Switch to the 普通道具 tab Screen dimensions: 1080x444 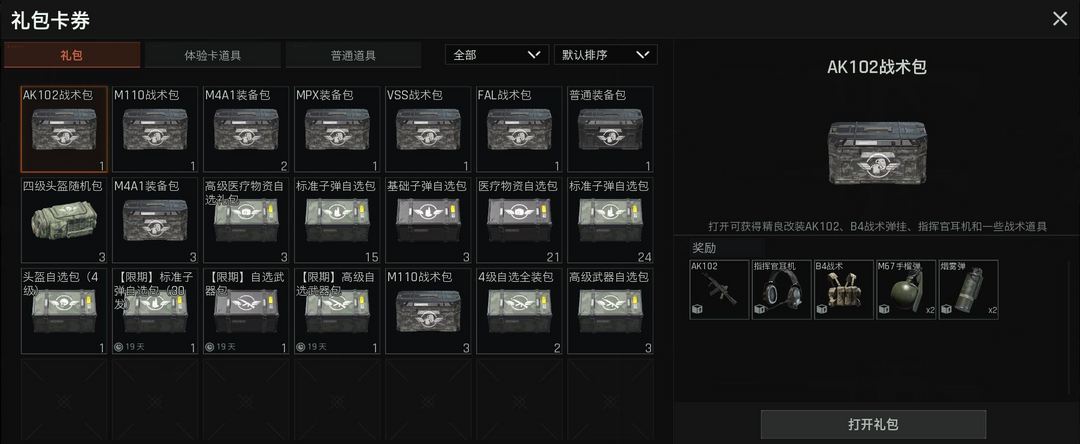[x=353, y=55]
